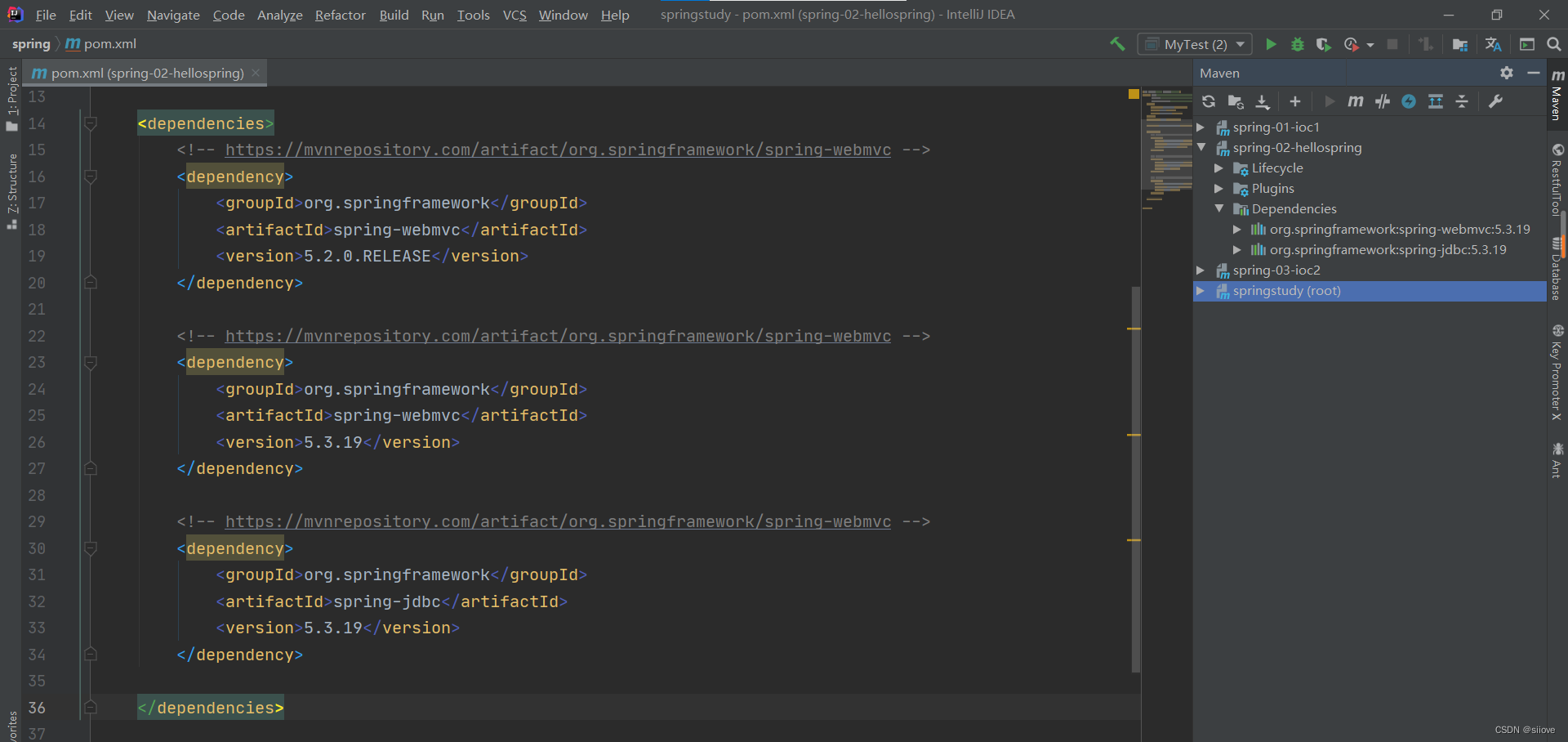This screenshot has height=742, width=1568.
Task: Expand spring-01-ioc1 Maven node
Action: point(1200,127)
